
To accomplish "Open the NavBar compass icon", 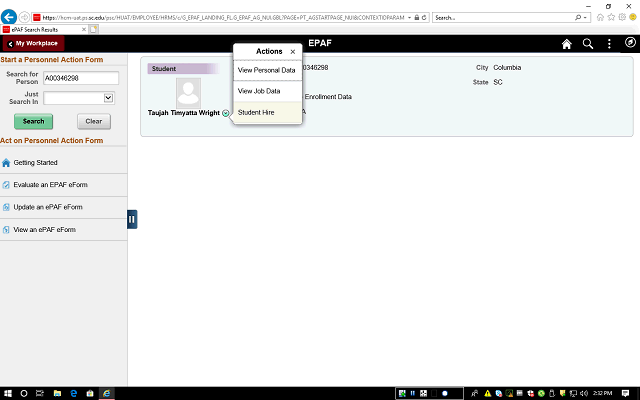I will (x=630, y=42).
